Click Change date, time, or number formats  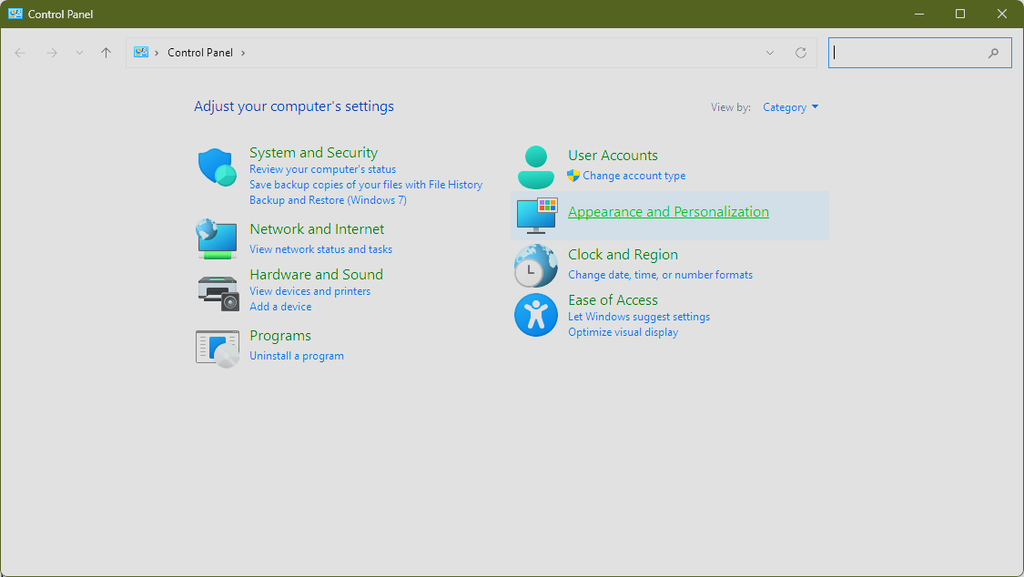[660, 275]
